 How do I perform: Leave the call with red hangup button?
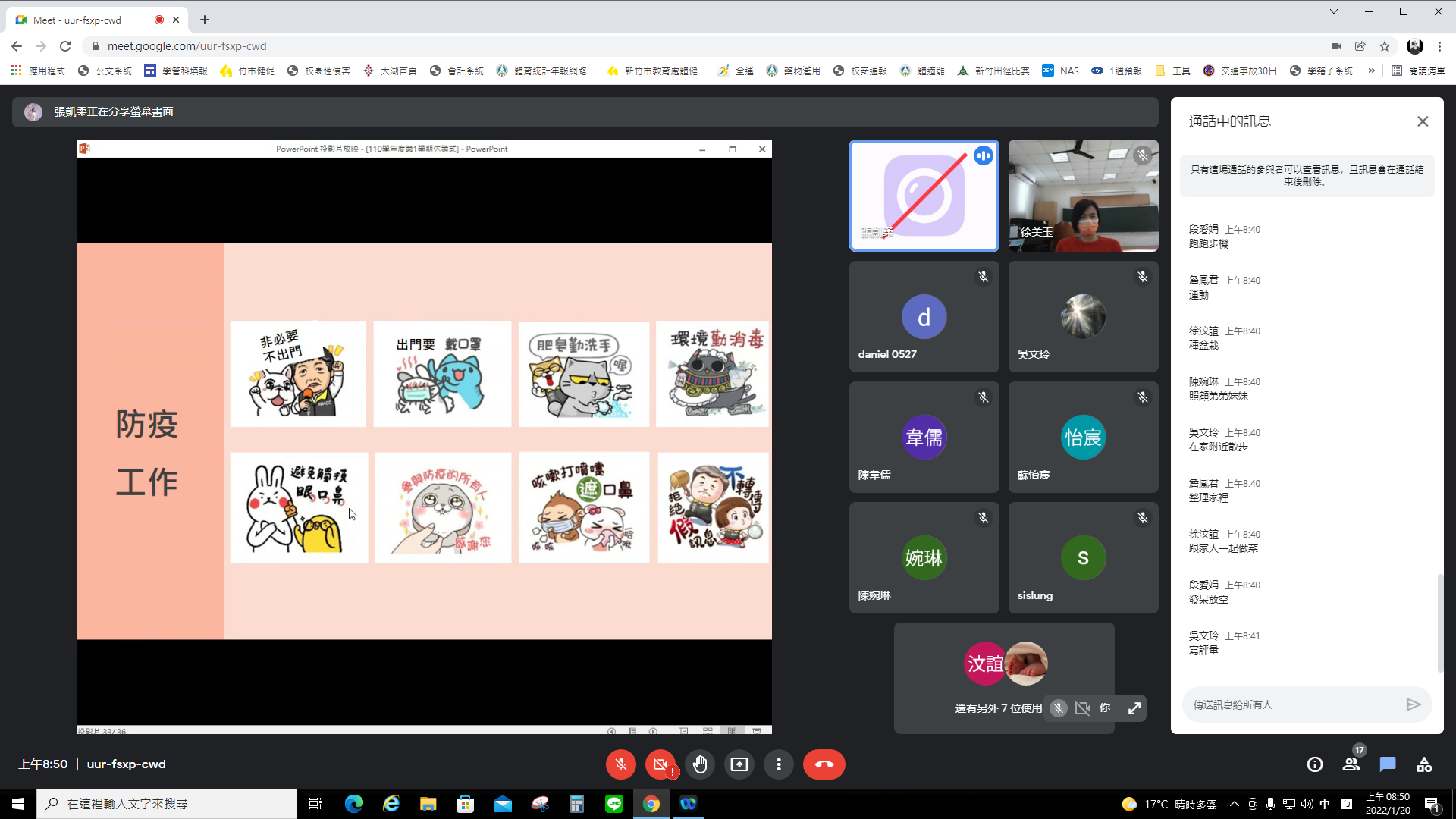pyautogui.click(x=824, y=764)
